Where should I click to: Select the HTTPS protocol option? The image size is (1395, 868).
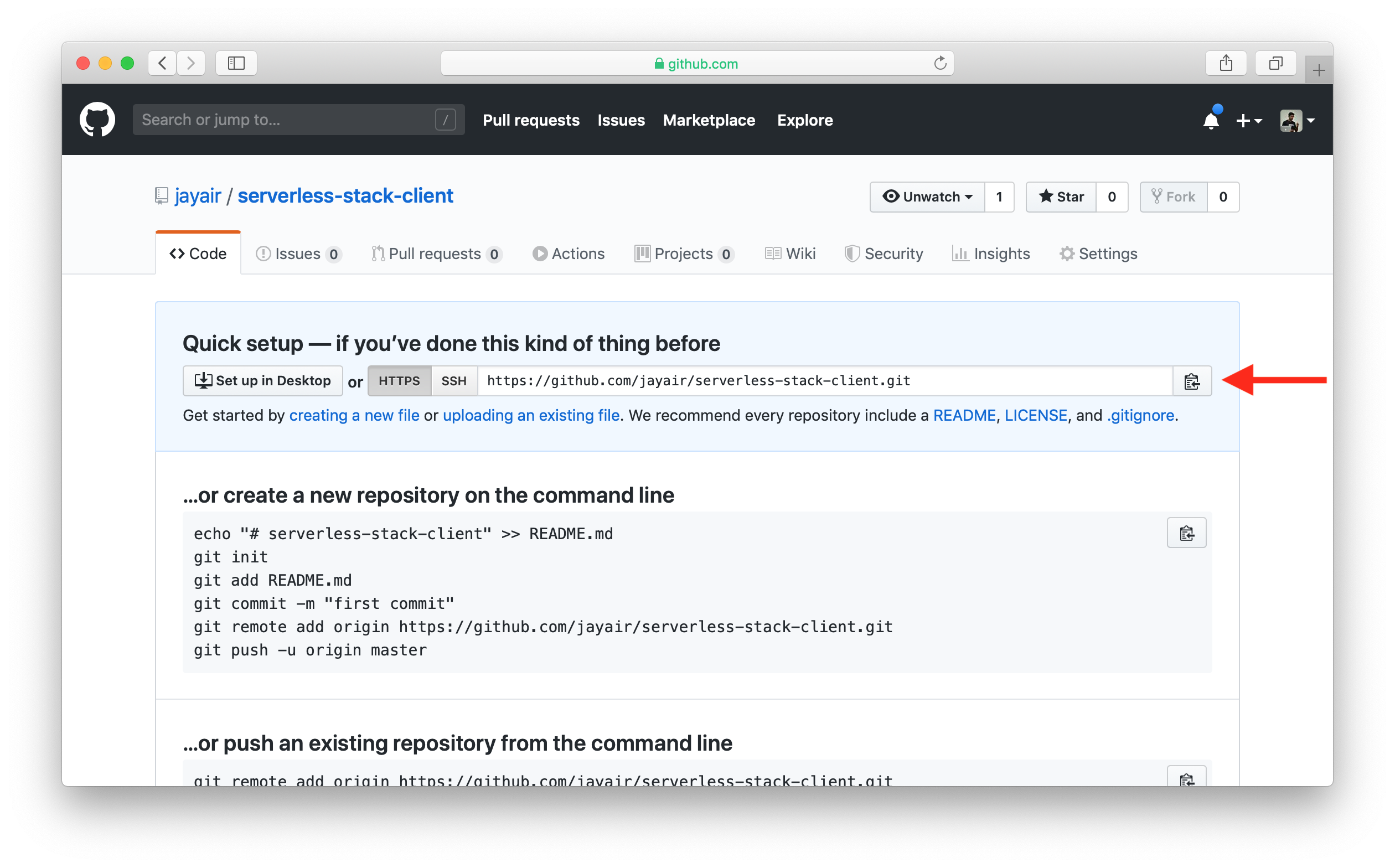click(x=399, y=381)
